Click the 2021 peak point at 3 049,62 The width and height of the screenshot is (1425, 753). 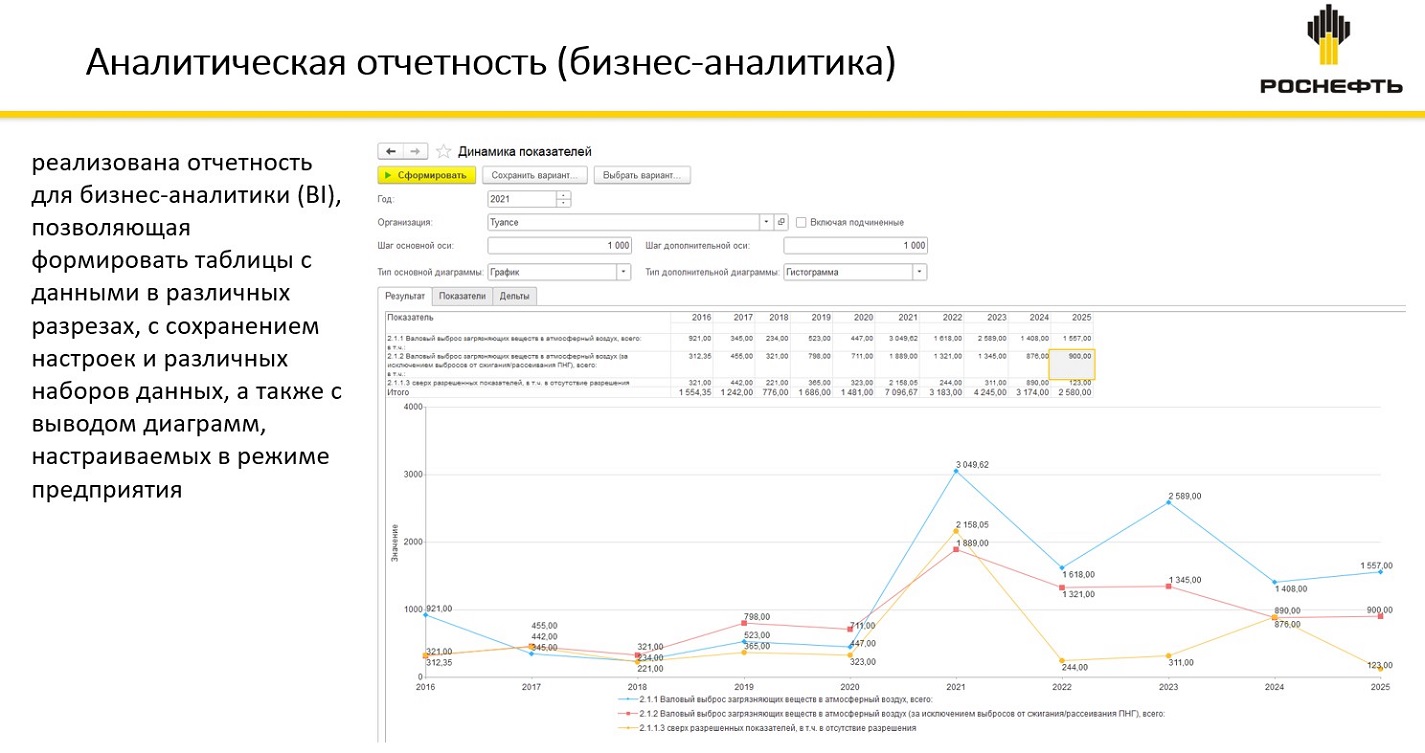(955, 471)
